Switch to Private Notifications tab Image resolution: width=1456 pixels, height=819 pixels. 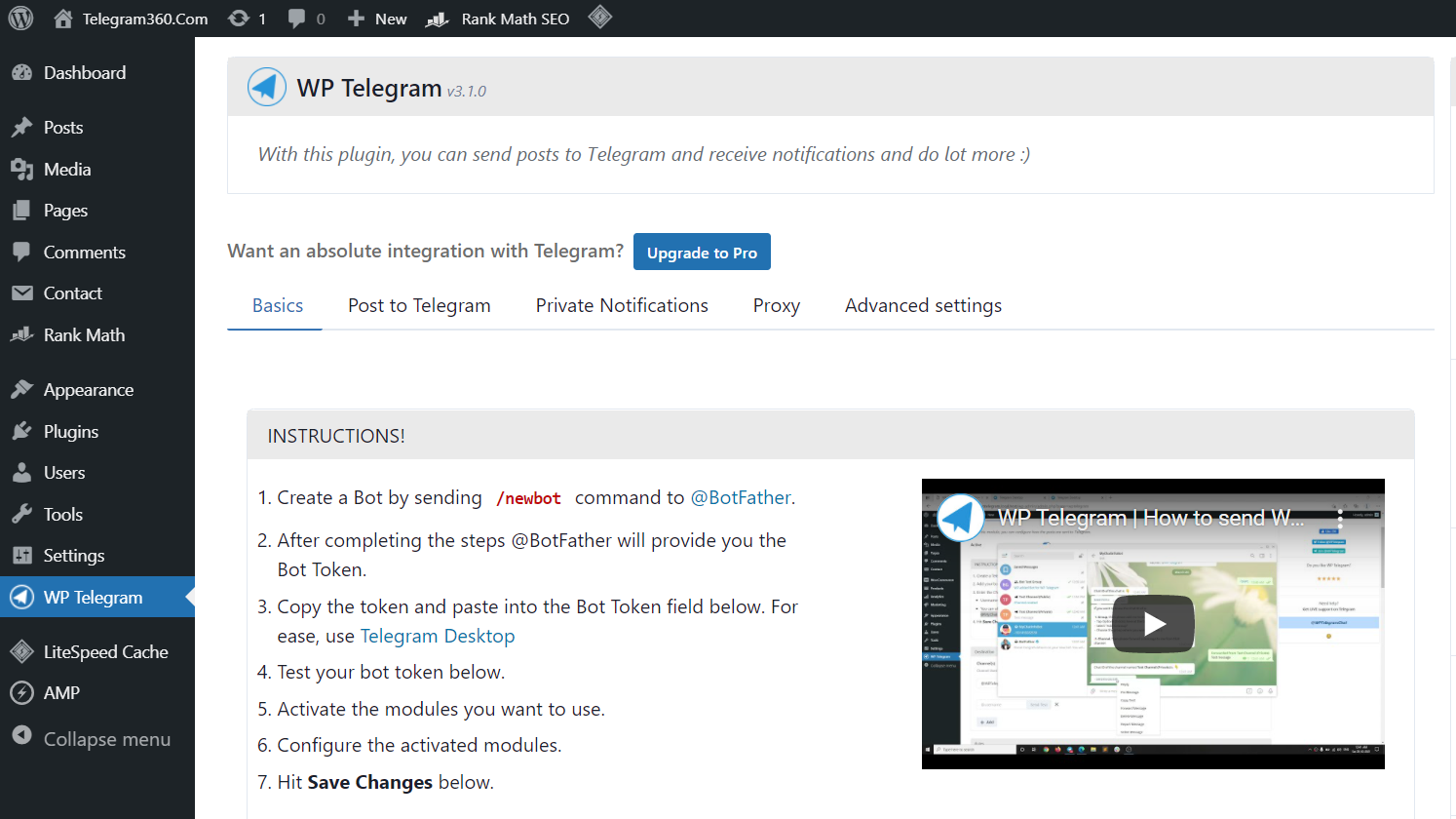pyautogui.click(x=622, y=306)
